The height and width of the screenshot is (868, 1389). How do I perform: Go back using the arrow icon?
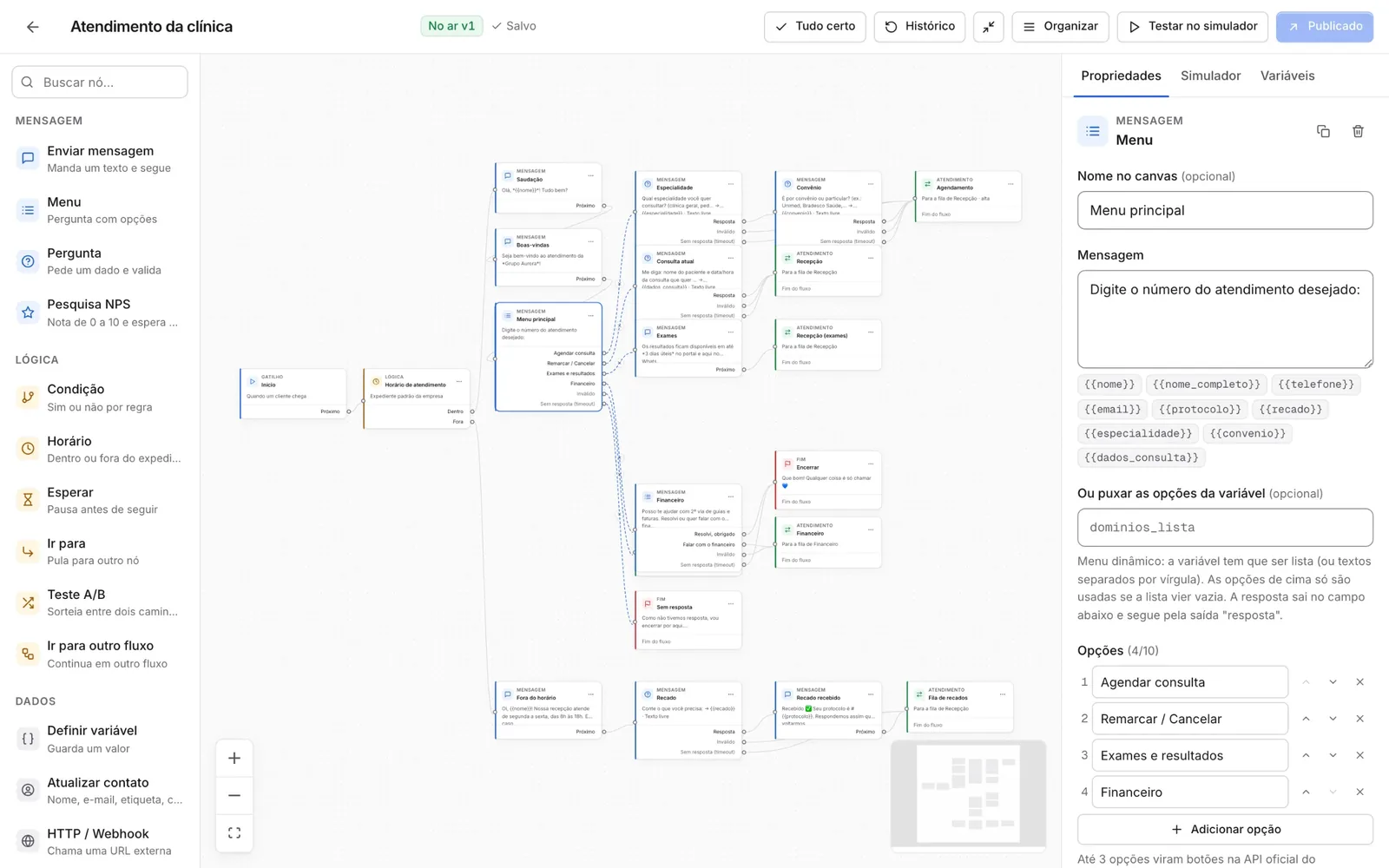pos(33,27)
